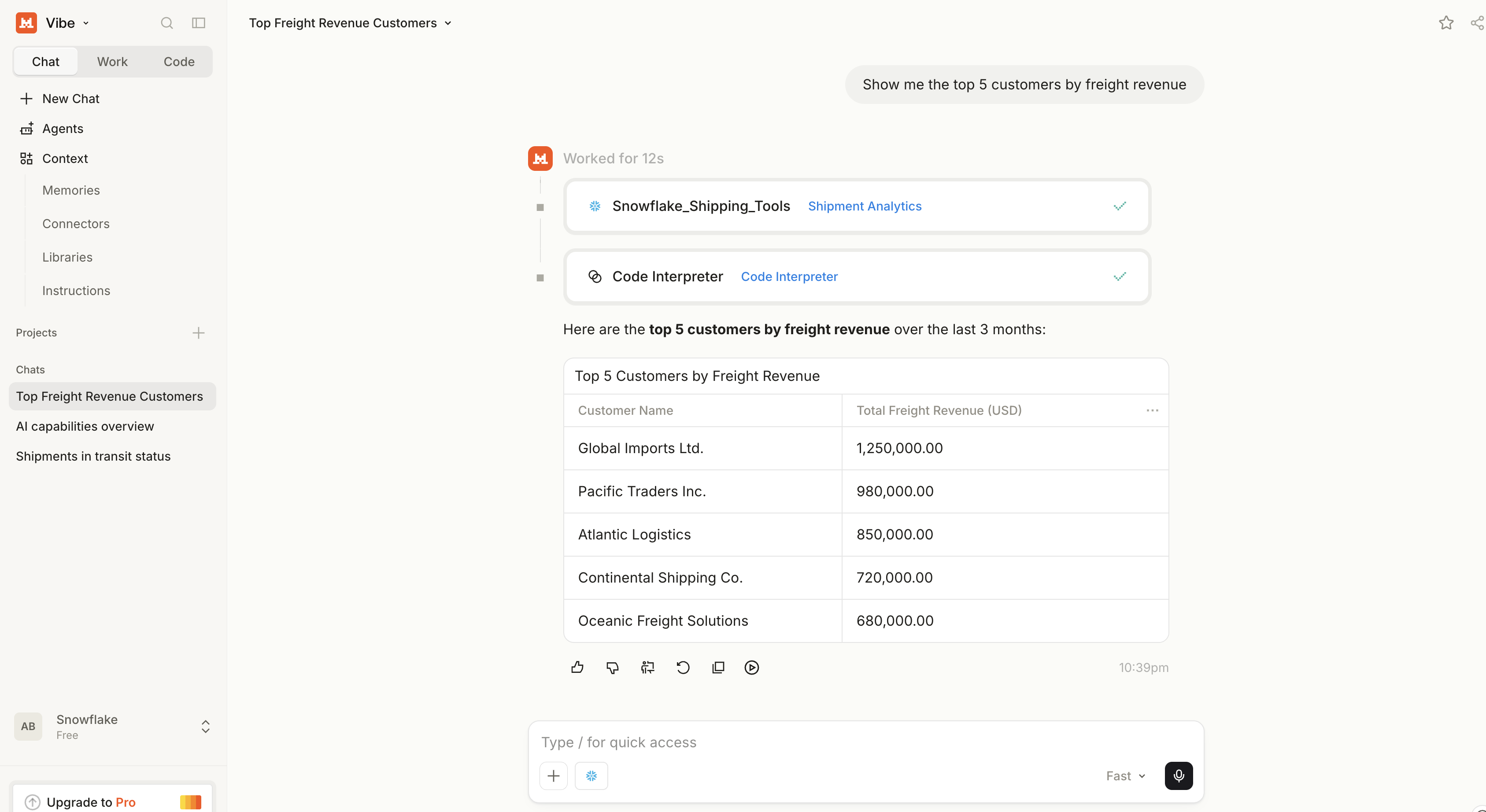Select the Global Imports Ltd. cell

tap(702, 448)
